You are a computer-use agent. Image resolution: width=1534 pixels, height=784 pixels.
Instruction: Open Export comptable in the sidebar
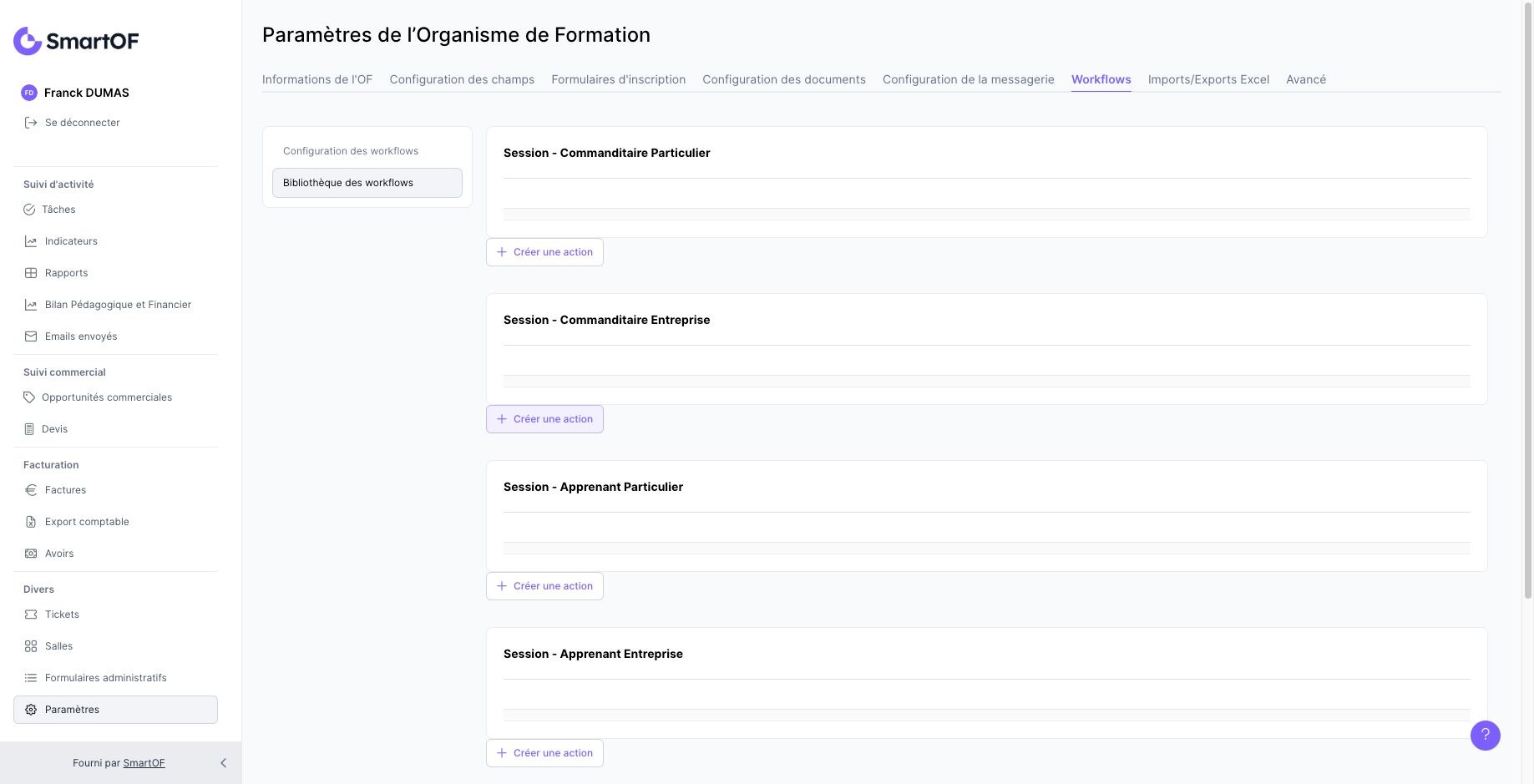point(87,522)
